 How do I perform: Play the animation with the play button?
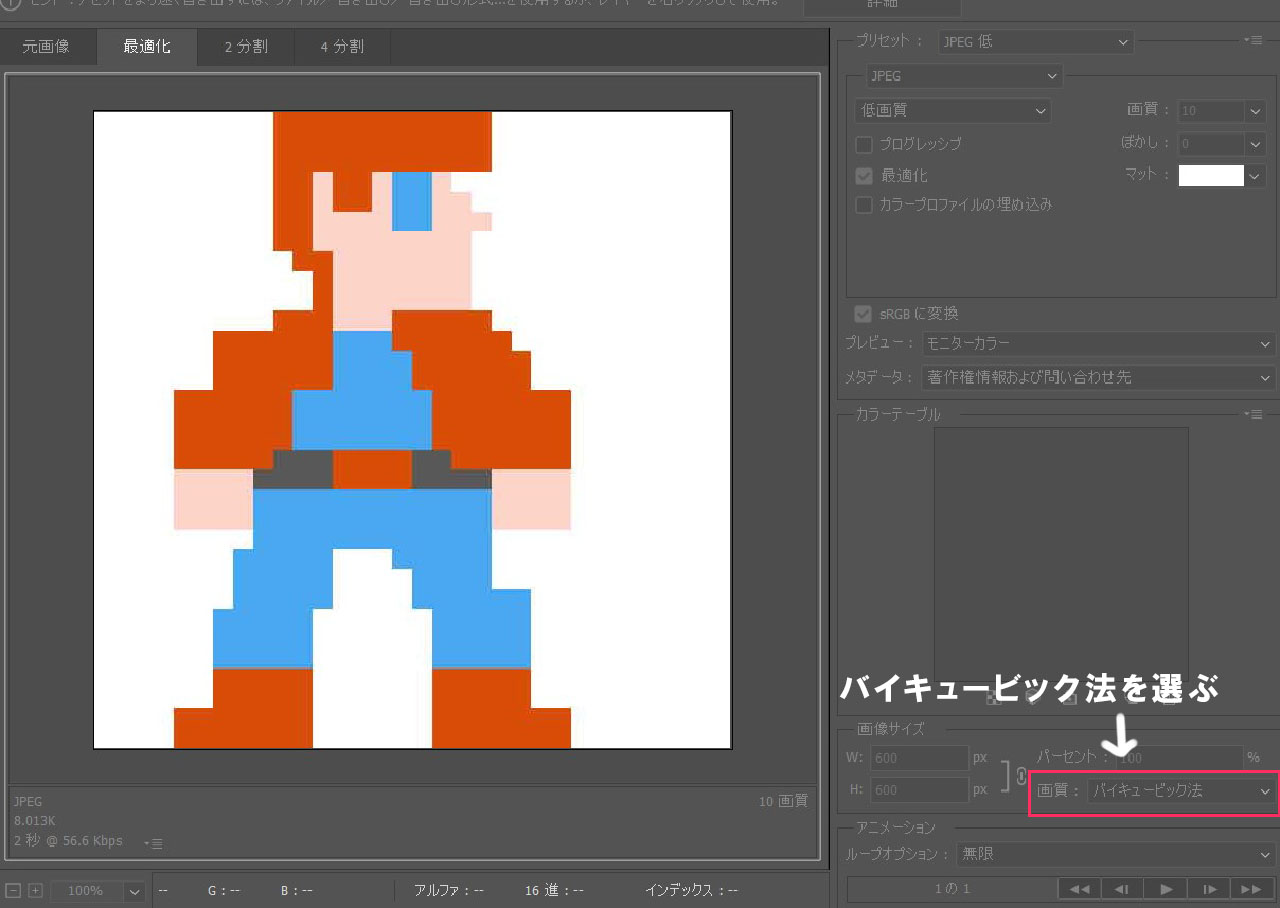1166,889
